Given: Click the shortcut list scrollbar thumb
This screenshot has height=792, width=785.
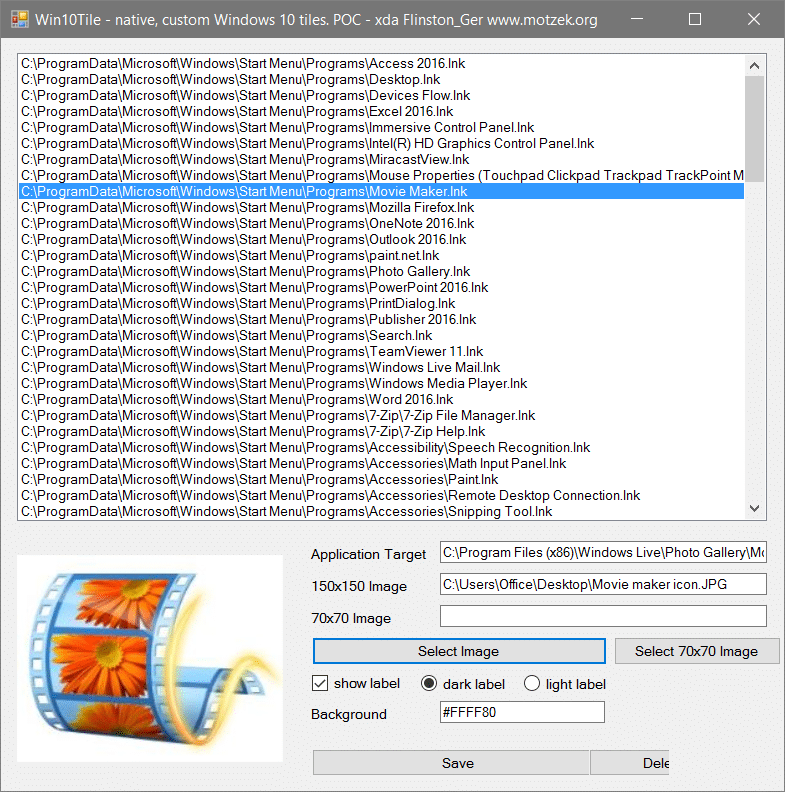Looking at the screenshot, I should pyautogui.click(x=755, y=129).
